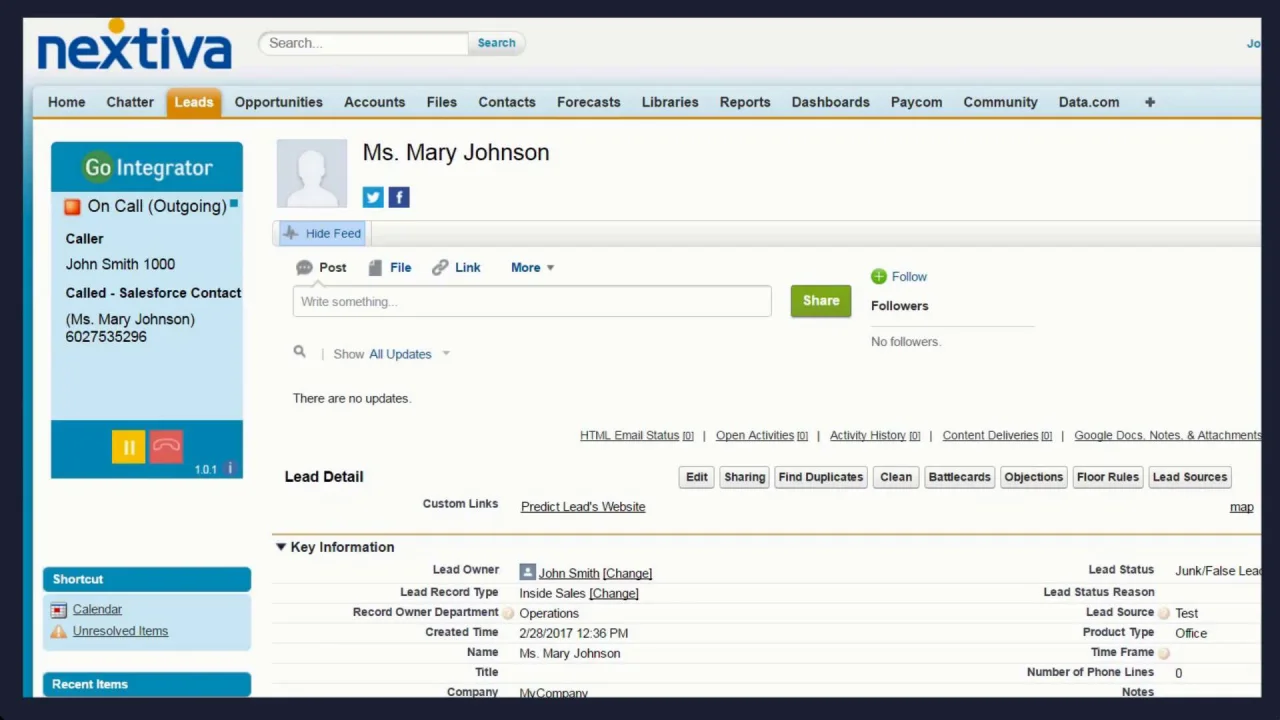Click the Floor Rules button
Screen dimensions: 1280x720
pos(1108,477)
